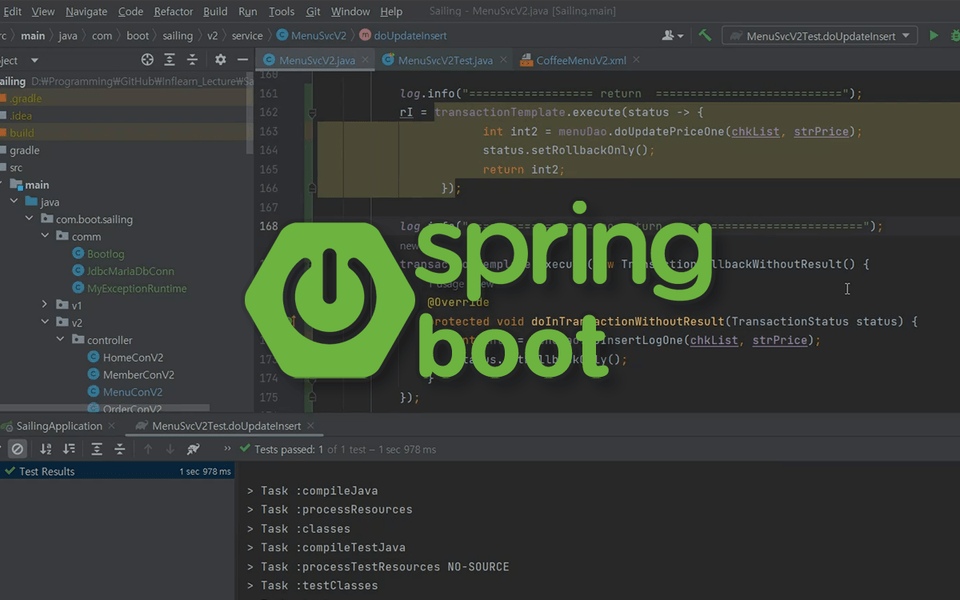Show more test toolbar actions chevron
This screenshot has width=960, height=600.
point(227,448)
